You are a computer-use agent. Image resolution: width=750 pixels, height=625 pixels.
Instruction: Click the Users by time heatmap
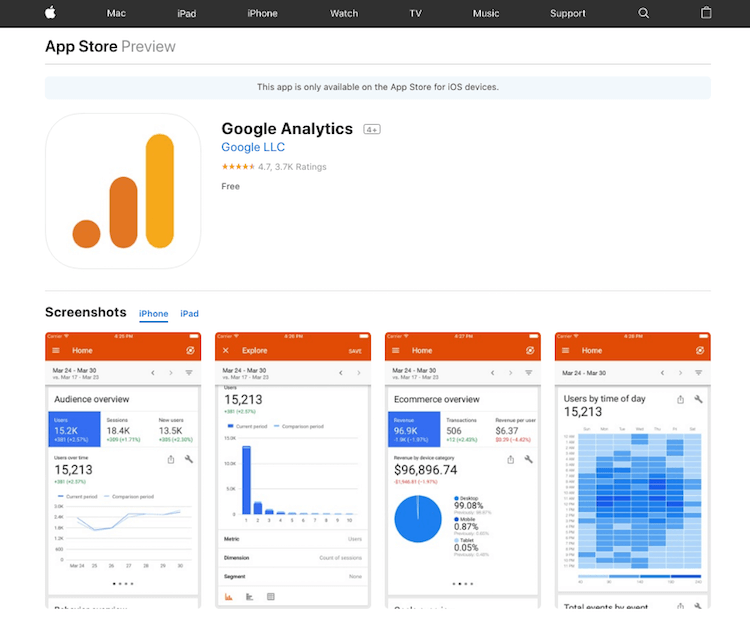640,501
